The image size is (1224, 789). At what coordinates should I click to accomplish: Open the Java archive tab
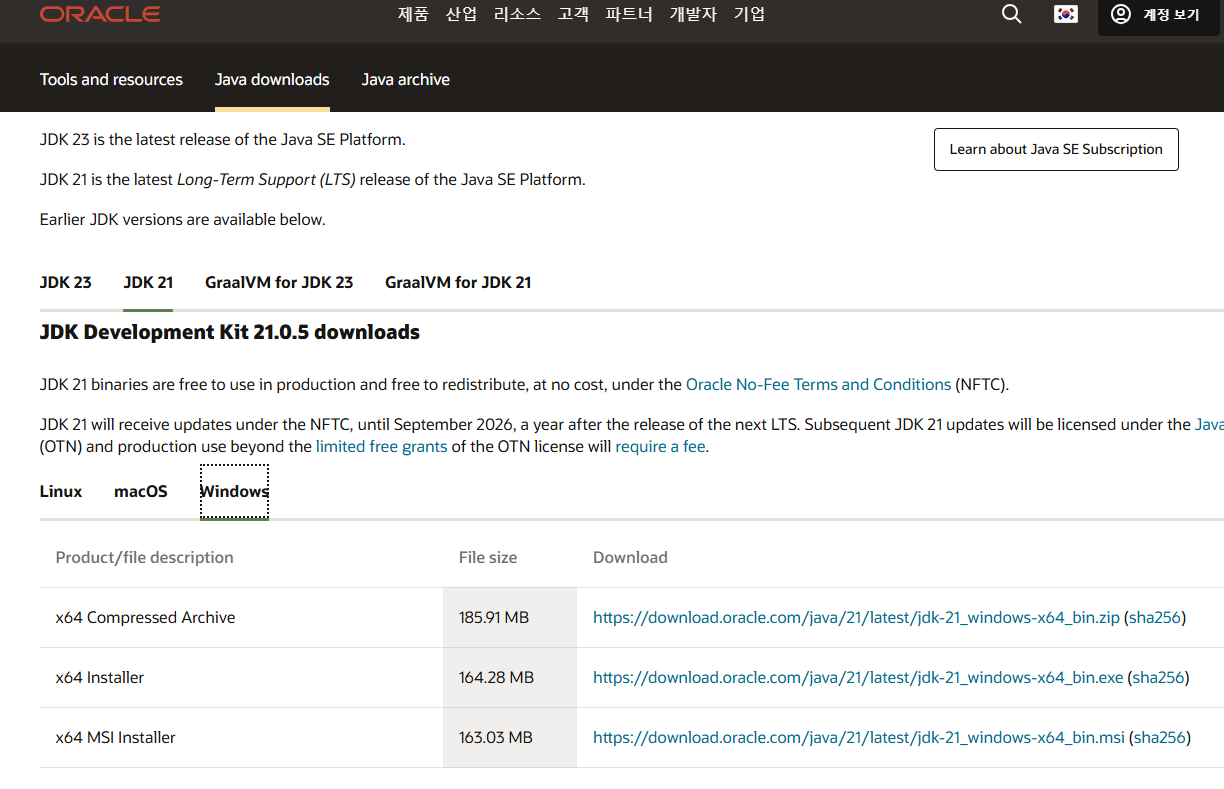[x=405, y=80]
